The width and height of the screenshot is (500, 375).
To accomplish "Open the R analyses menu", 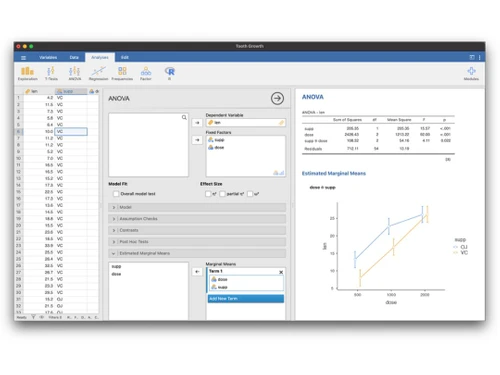I will pos(170,73).
